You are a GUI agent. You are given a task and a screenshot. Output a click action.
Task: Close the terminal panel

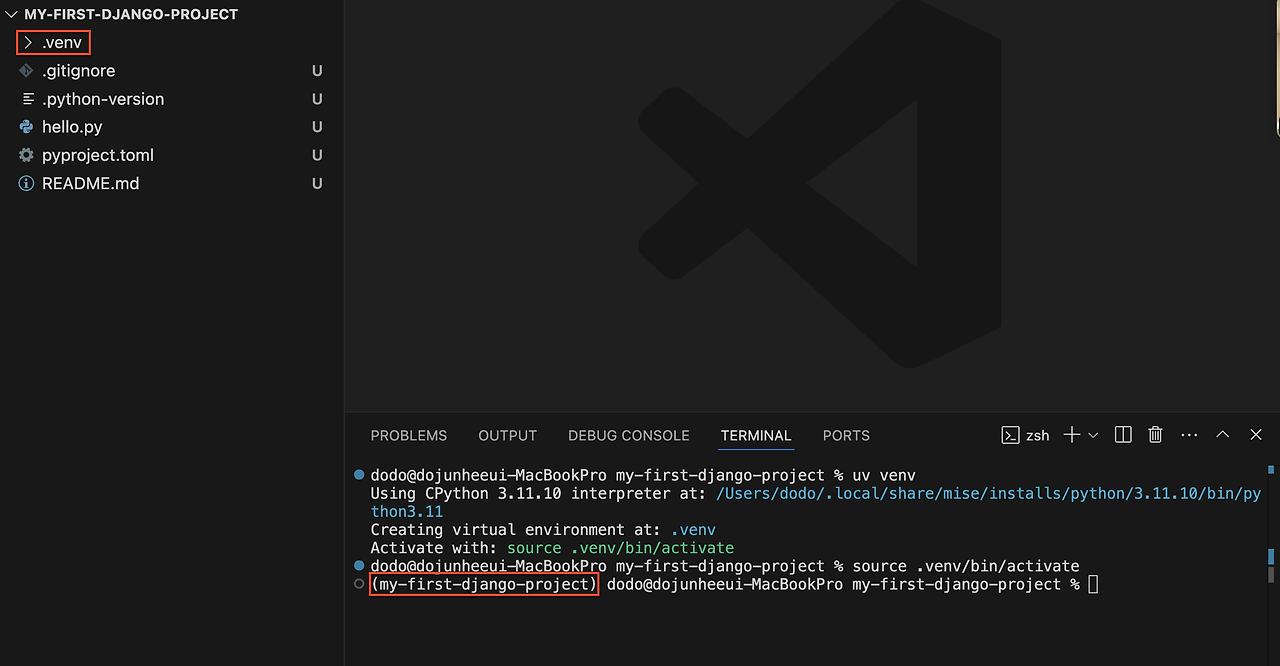pos(1256,435)
